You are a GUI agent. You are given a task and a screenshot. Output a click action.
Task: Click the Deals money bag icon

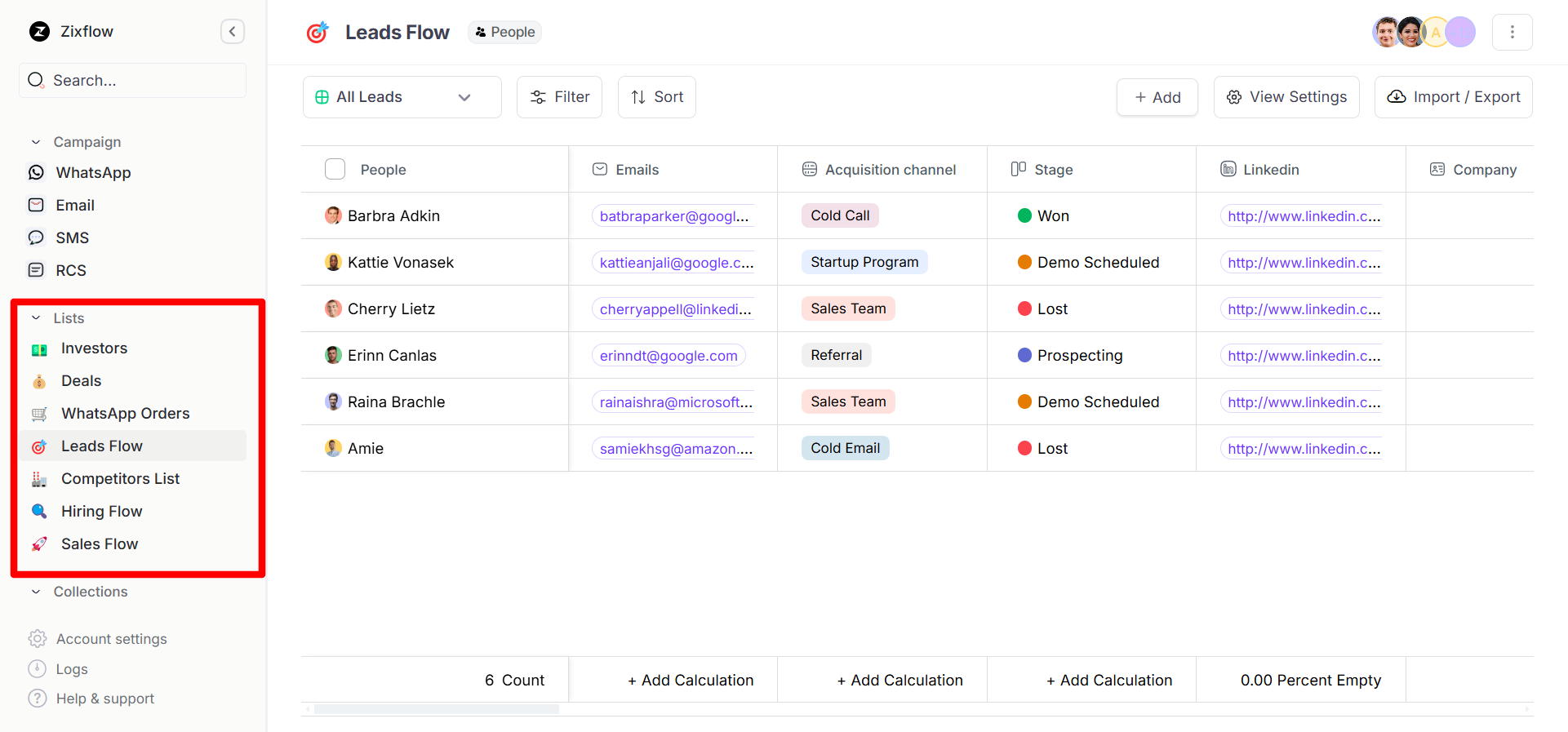click(39, 381)
